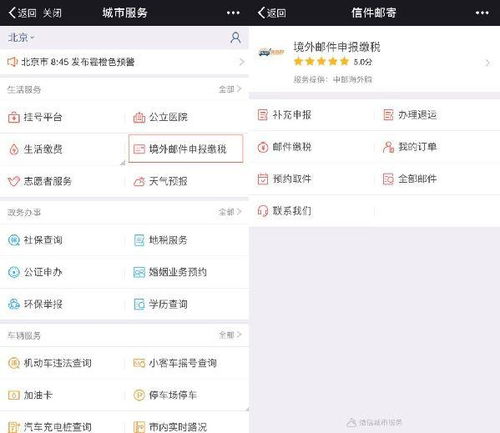The width and height of the screenshot is (500, 433).
Task: Tap the 小客车摇号查询 icon
Action: [139, 363]
